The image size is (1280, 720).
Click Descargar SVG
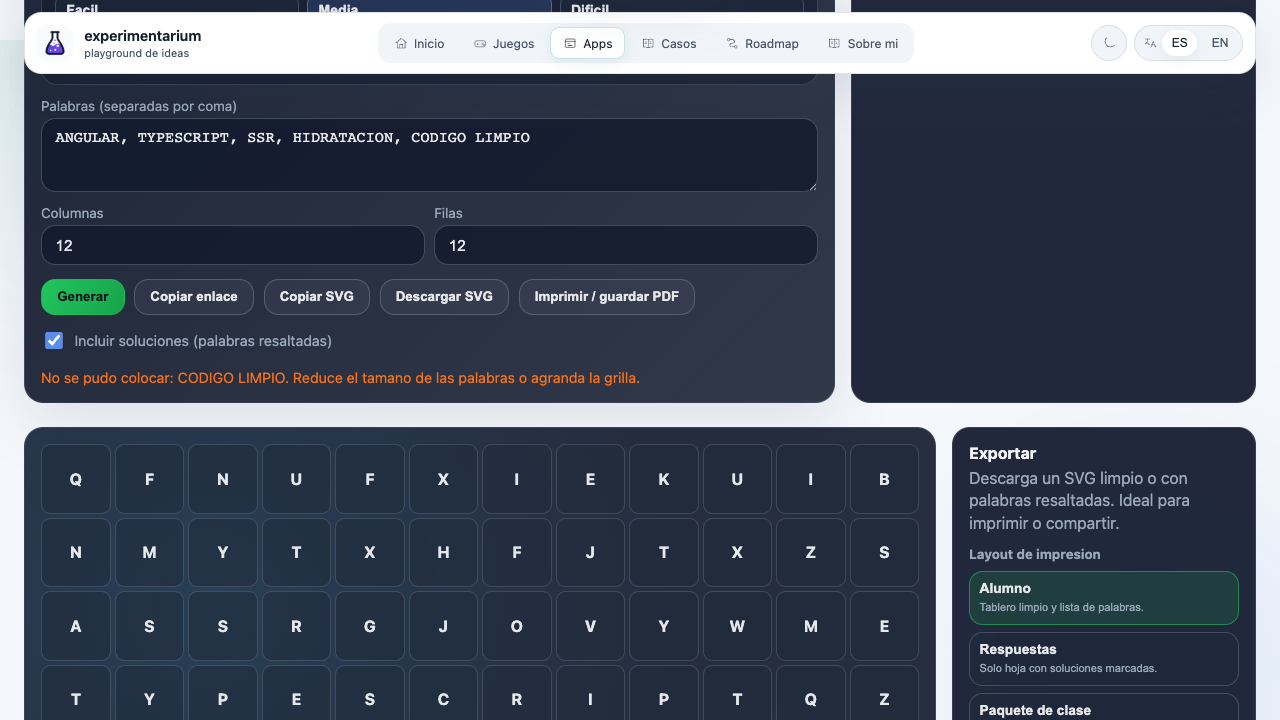[x=444, y=297]
